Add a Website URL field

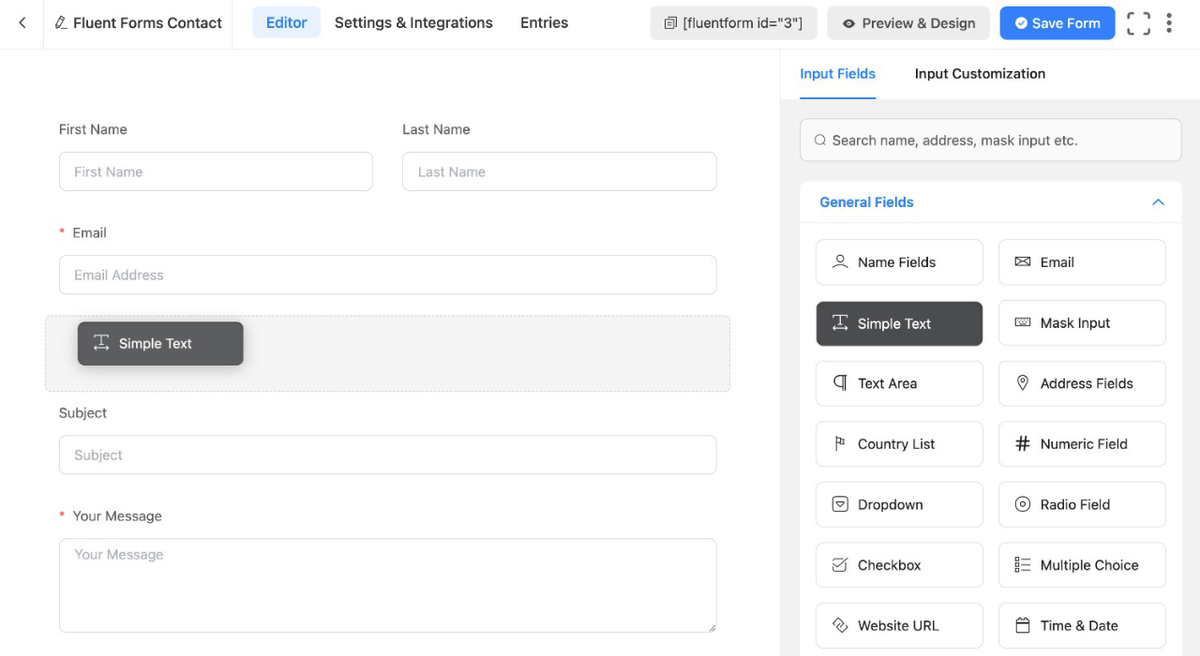(x=898, y=625)
